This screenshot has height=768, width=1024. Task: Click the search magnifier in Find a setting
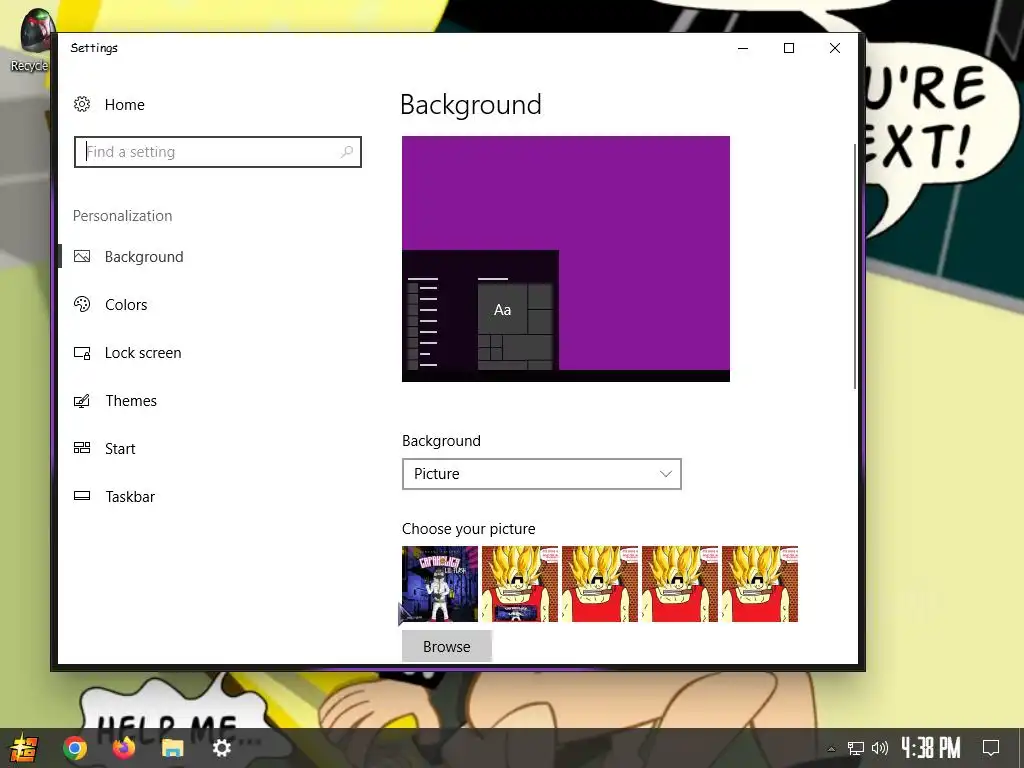click(x=347, y=152)
